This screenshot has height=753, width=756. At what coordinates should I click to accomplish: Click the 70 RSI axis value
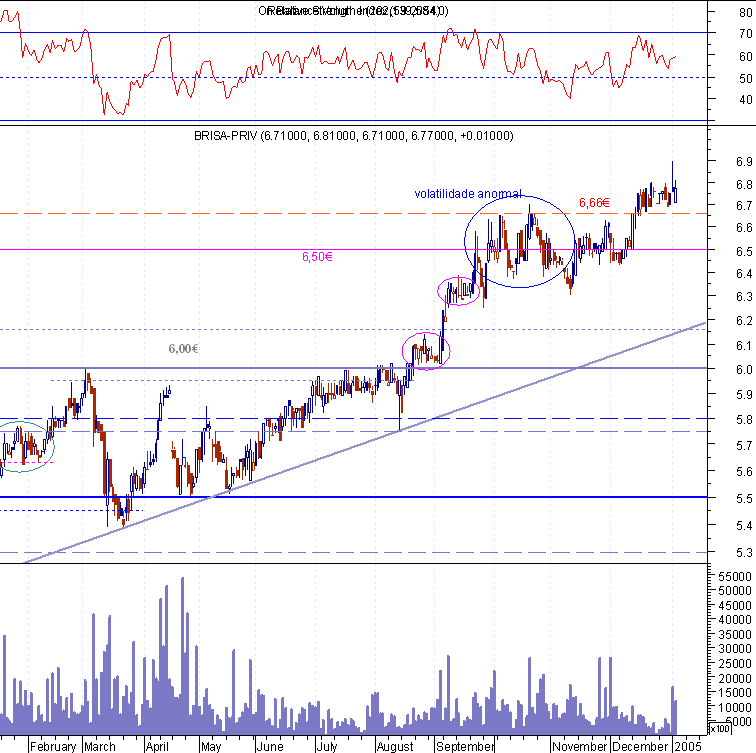(x=746, y=34)
